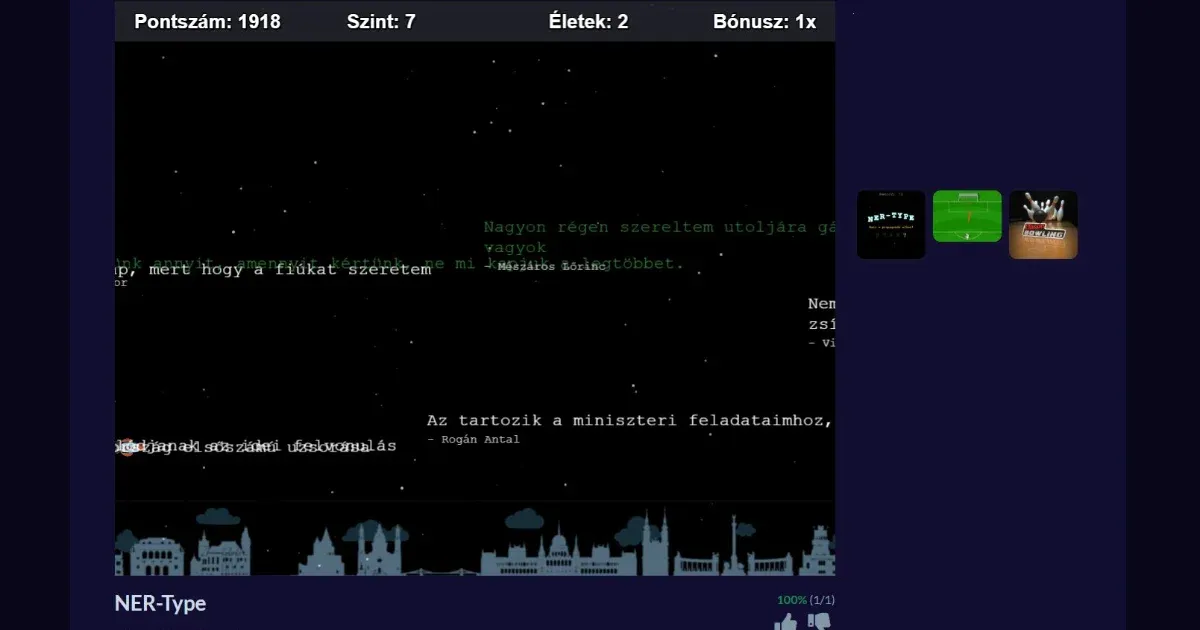
Task: Click the thumbs up rating icon
Action: pyautogui.click(x=786, y=622)
